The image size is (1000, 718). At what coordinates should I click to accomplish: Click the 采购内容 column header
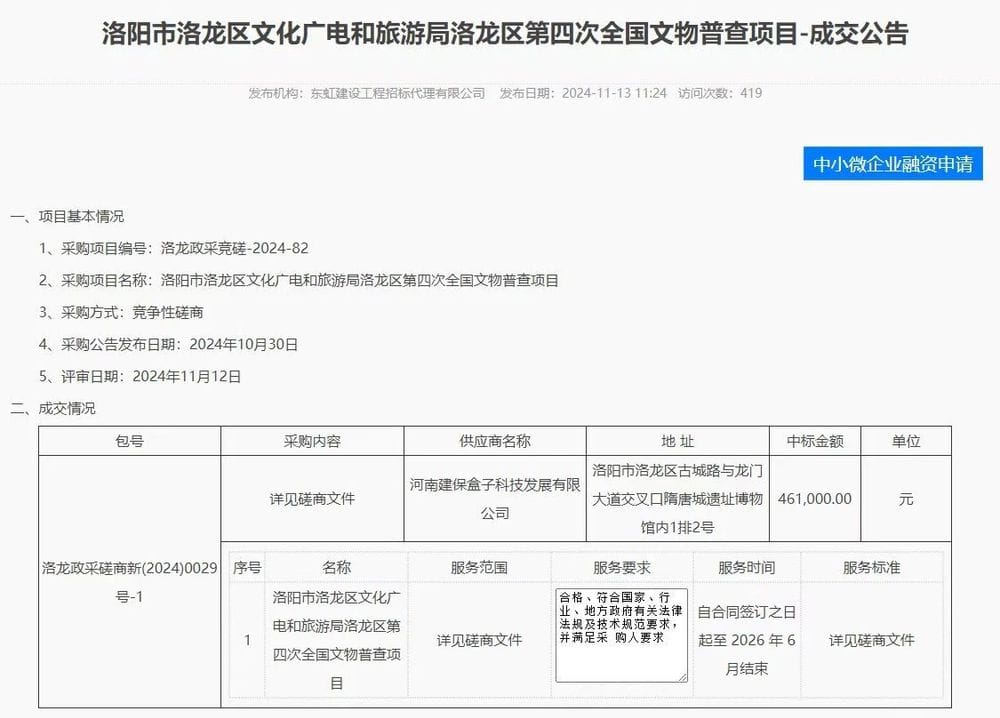pyautogui.click(x=312, y=441)
